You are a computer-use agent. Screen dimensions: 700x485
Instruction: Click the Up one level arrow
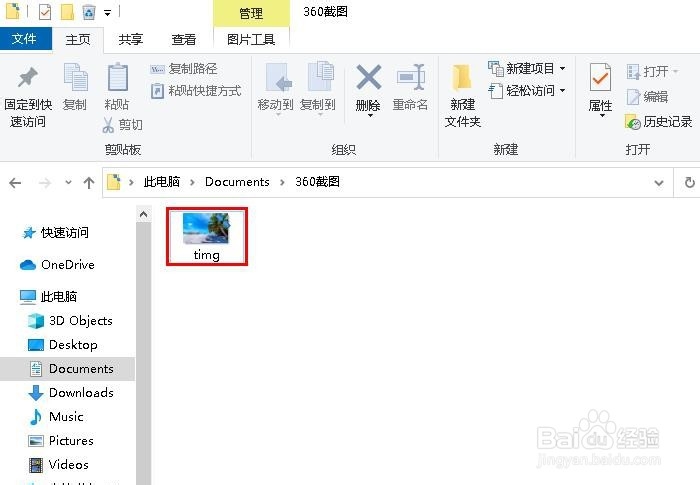89,183
